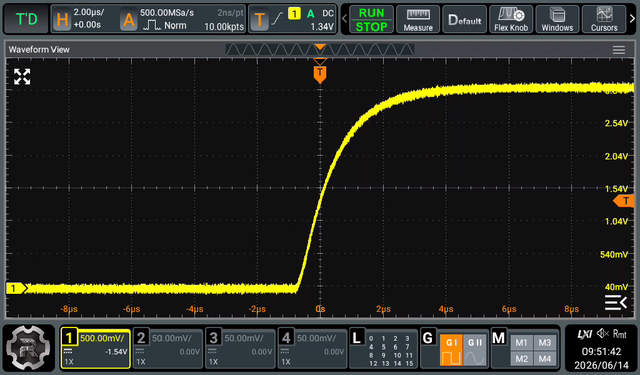
Task: Click the +0.00s horizontal offset value
Action: 87,25
